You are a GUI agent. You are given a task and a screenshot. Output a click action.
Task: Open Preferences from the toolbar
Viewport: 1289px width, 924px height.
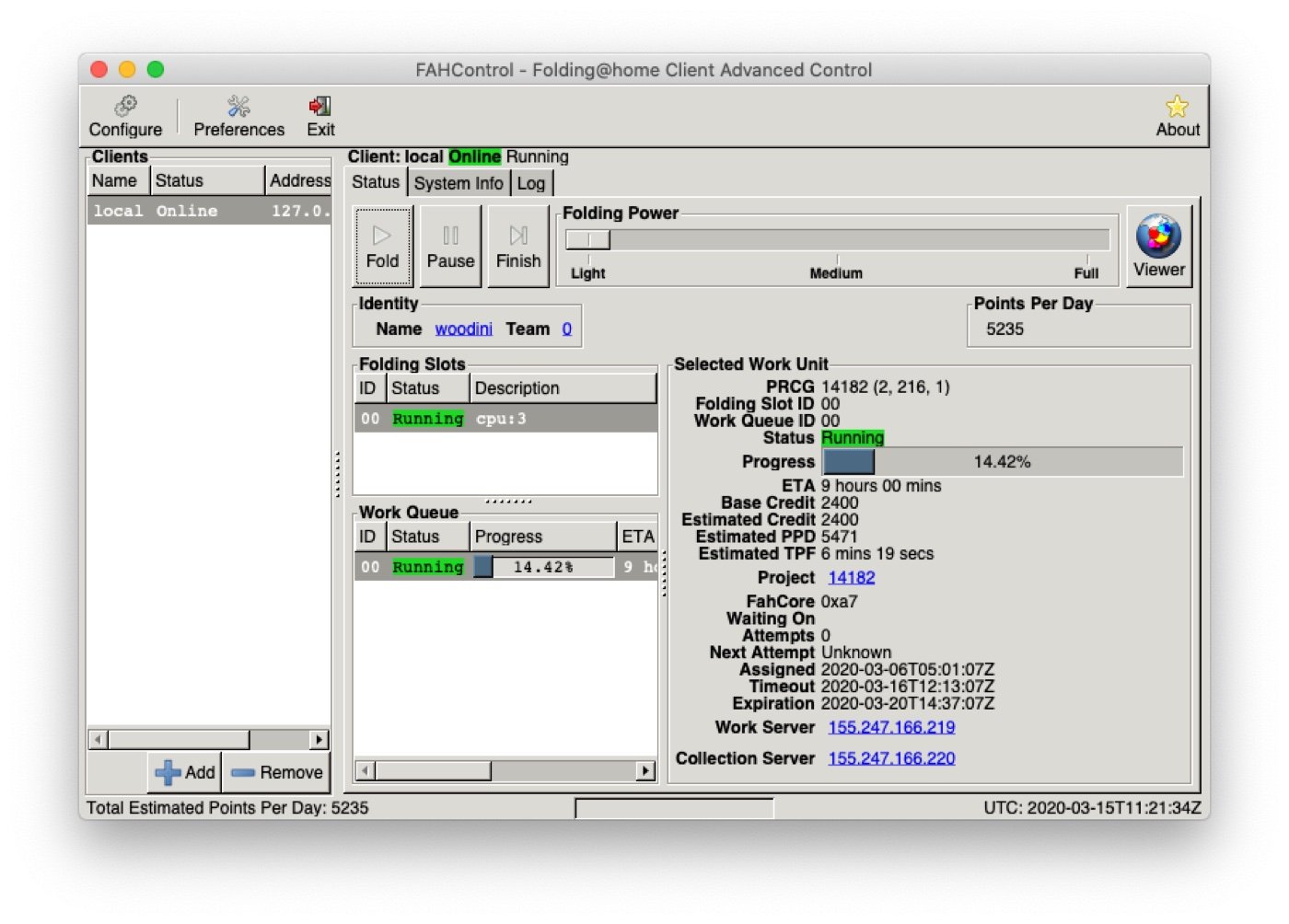pyautogui.click(x=238, y=117)
